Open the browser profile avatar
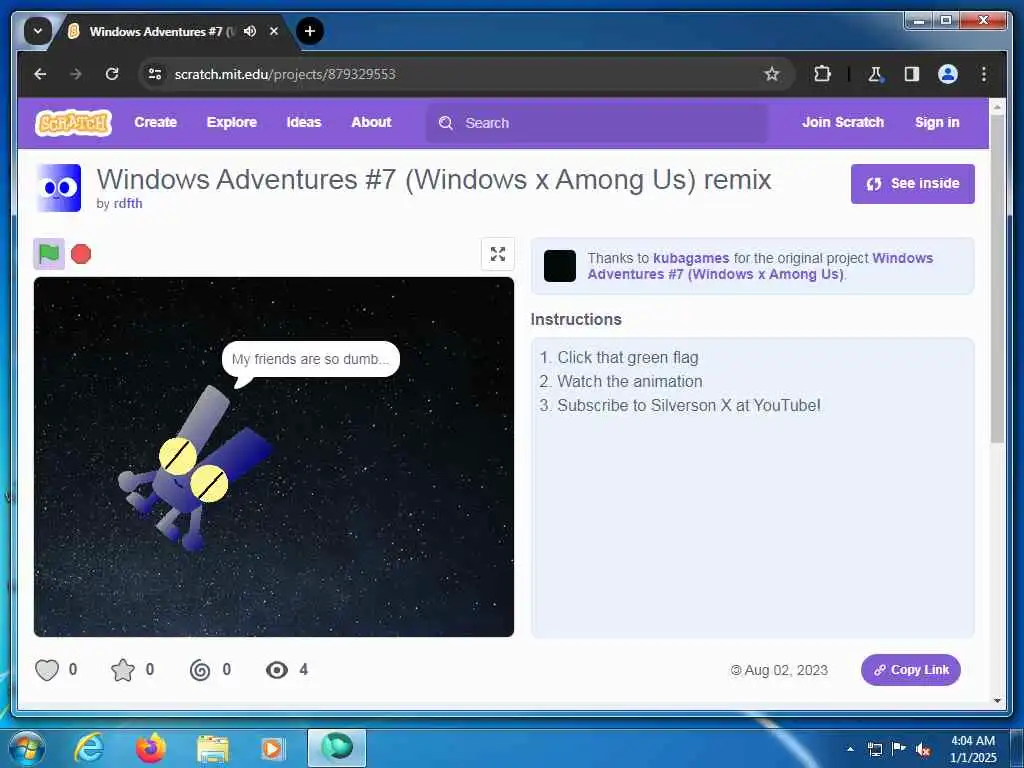This screenshot has width=1024, height=768. (948, 74)
